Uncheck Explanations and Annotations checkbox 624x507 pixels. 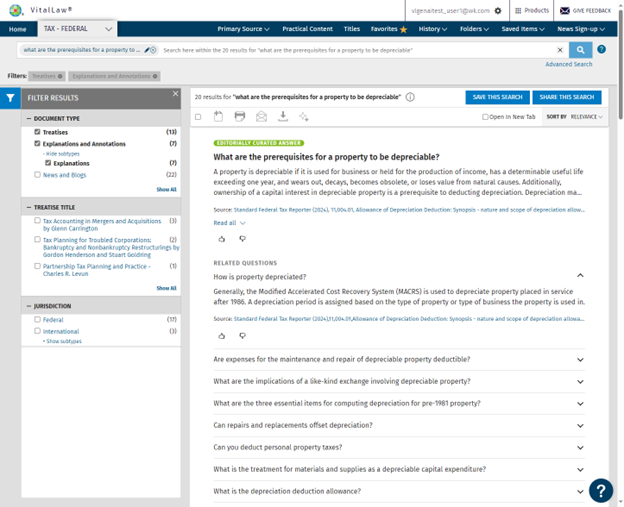point(37,143)
